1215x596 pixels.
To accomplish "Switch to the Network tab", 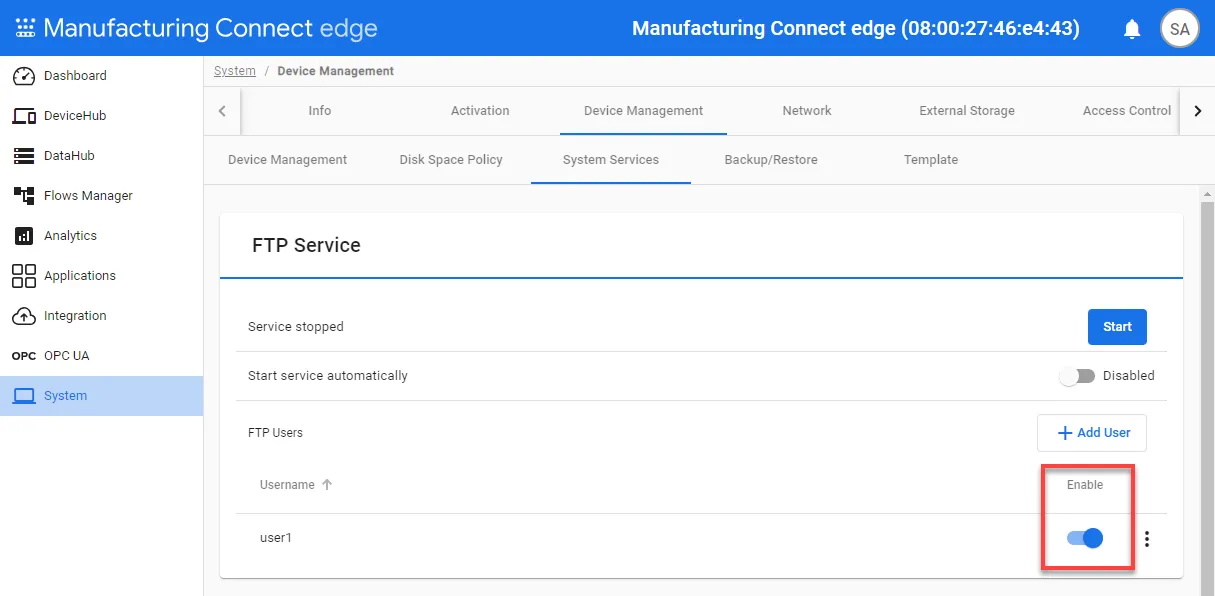I will (807, 111).
